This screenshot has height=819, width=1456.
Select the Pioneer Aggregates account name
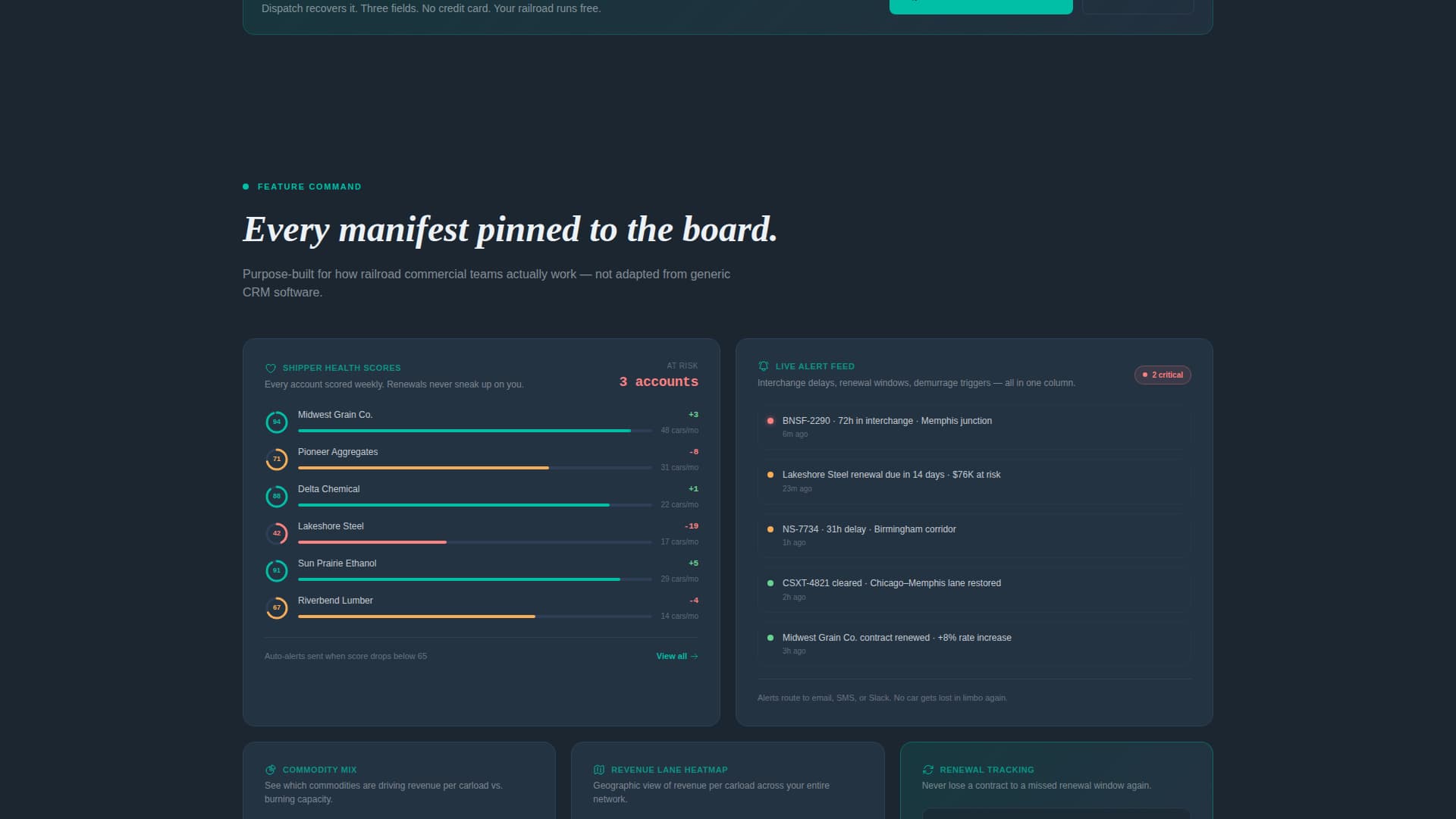click(337, 452)
